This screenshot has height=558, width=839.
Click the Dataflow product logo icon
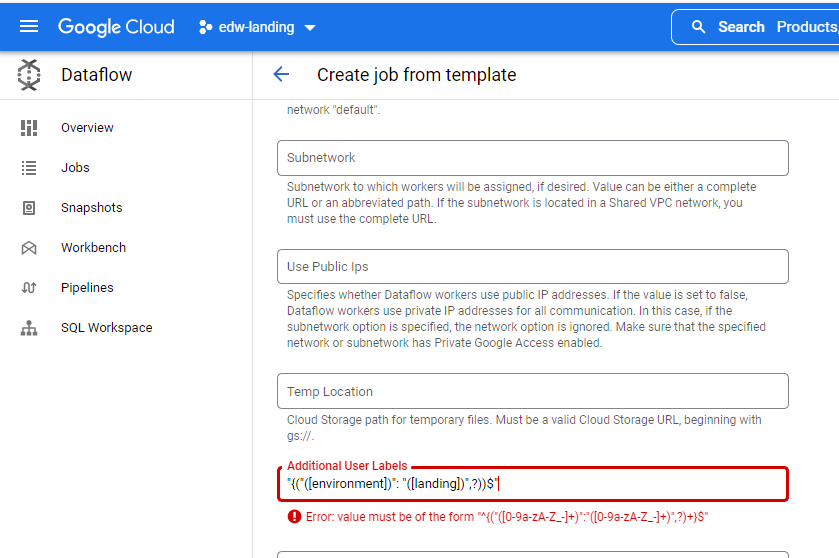(x=29, y=74)
